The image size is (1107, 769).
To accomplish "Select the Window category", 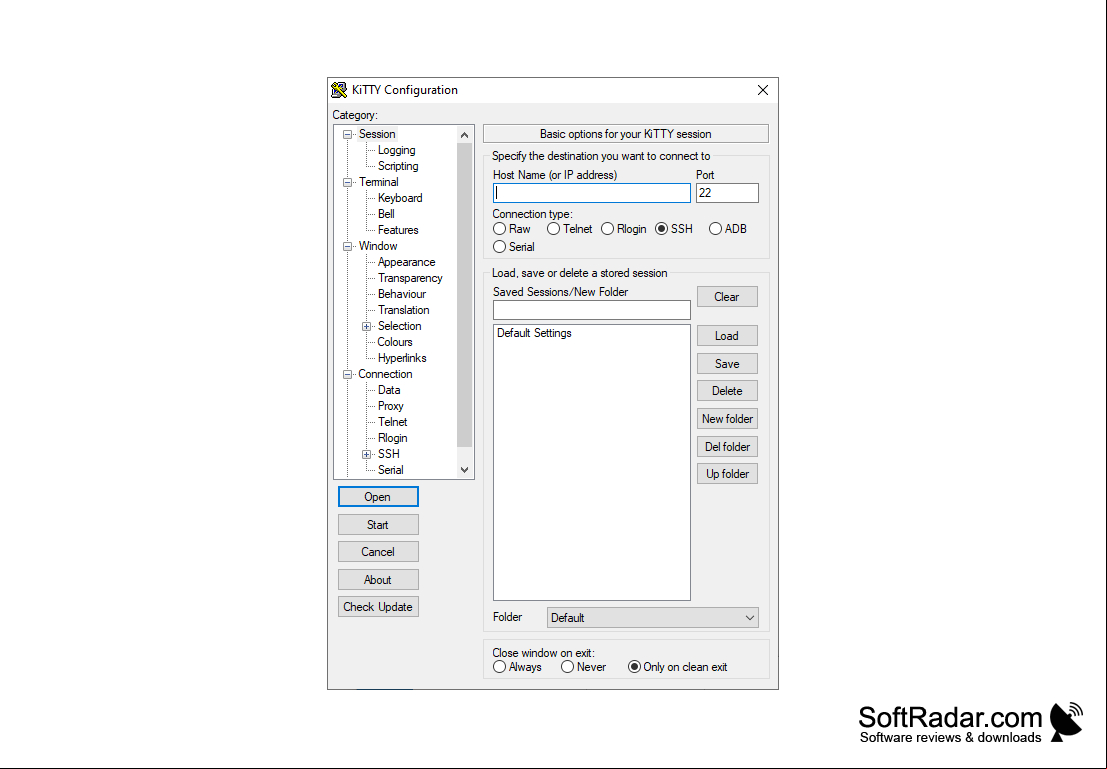I will [x=378, y=246].
